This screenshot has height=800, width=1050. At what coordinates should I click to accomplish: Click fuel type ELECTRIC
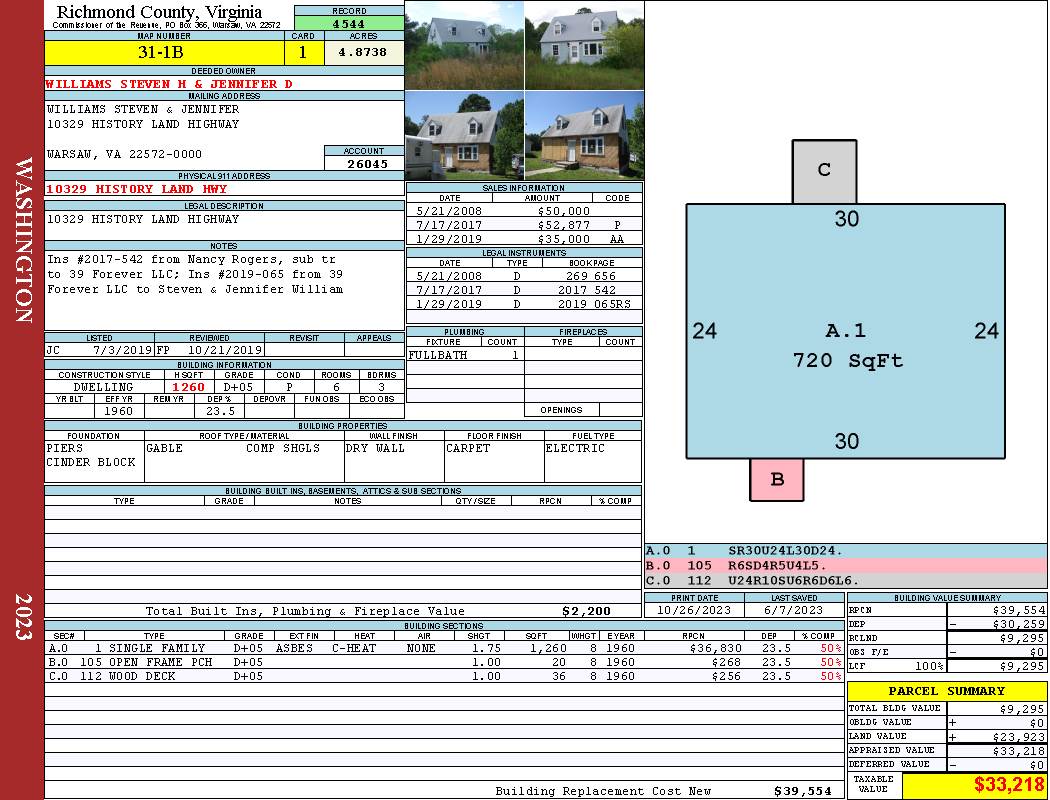pyautogui.click(x=575, y=449)
